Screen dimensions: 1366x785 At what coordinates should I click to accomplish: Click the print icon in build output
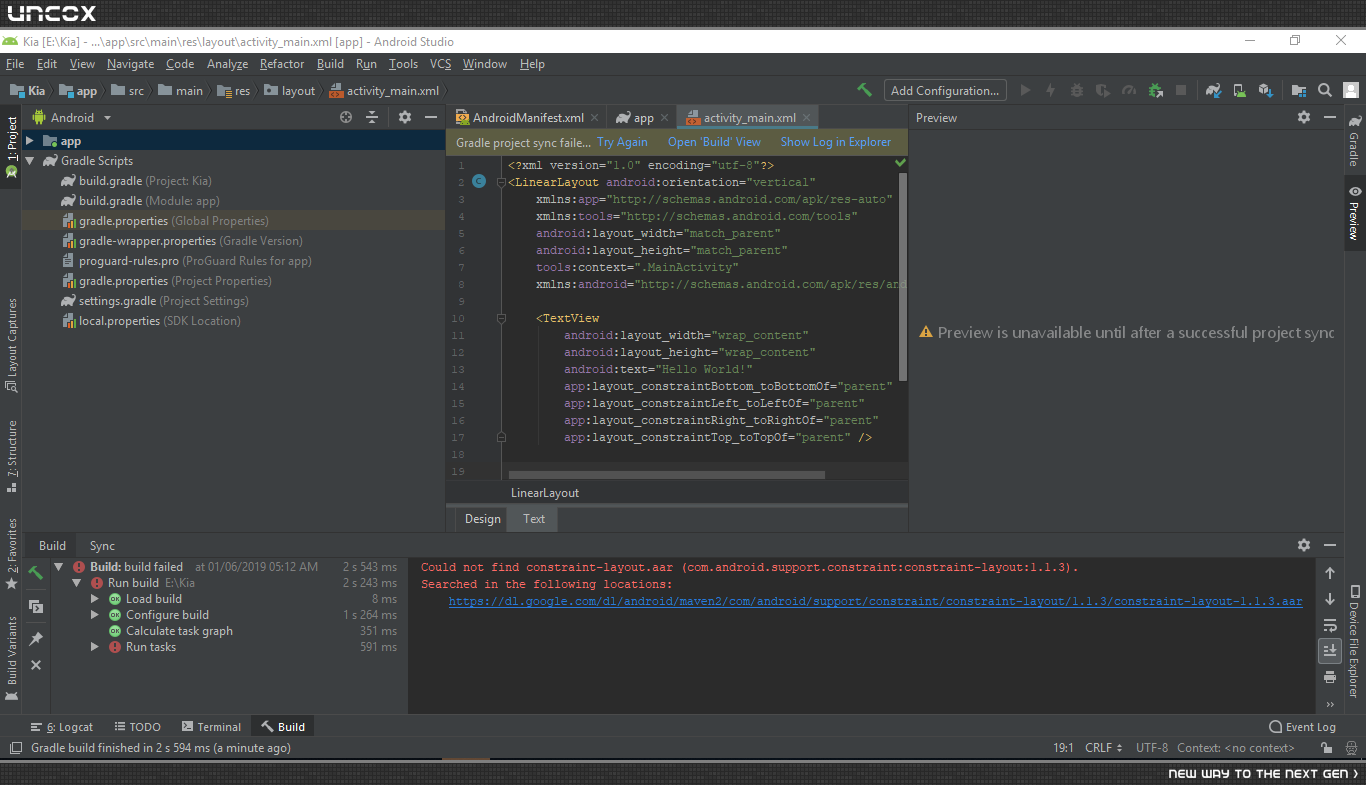pos(1329,677)
